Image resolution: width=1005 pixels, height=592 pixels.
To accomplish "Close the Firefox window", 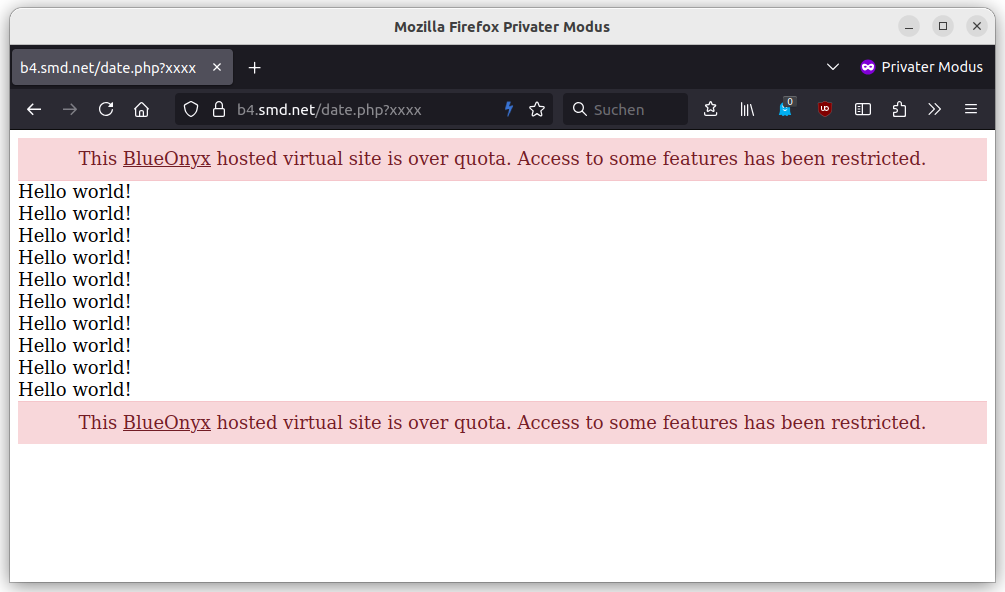I will 977,26.
